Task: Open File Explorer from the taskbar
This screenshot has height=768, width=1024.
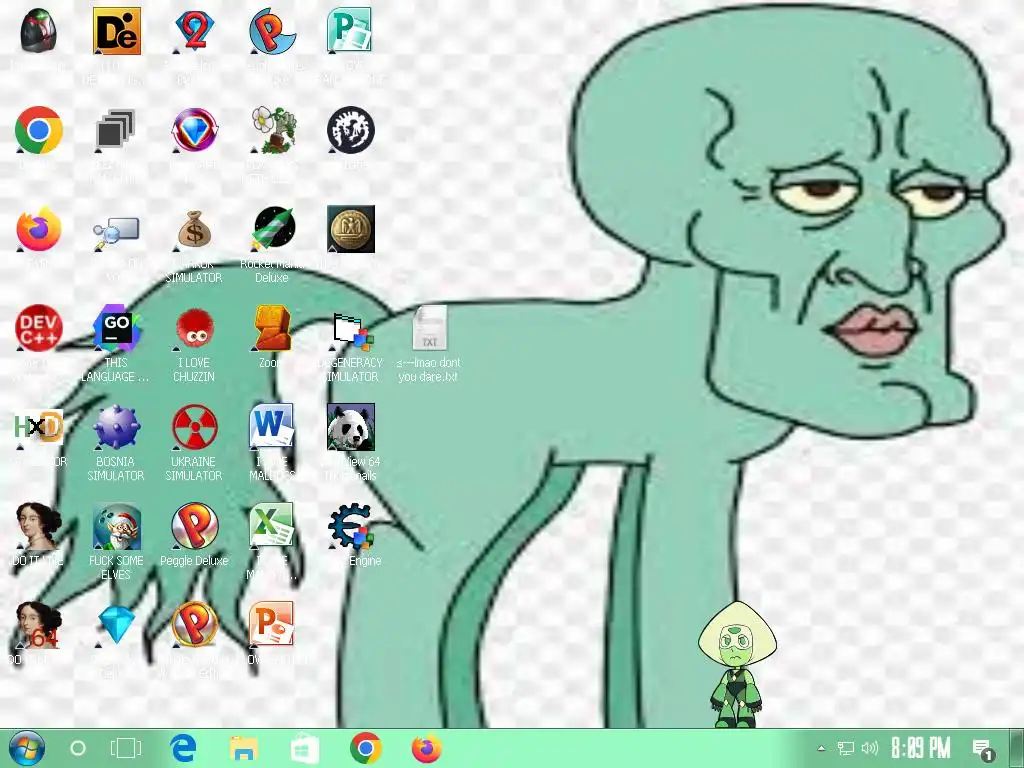Action: (x=244, y=748)
